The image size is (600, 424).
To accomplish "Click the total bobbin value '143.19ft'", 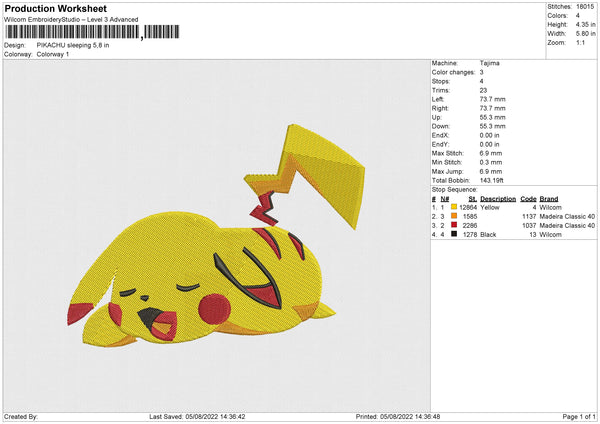I will [x=491, y=180].
